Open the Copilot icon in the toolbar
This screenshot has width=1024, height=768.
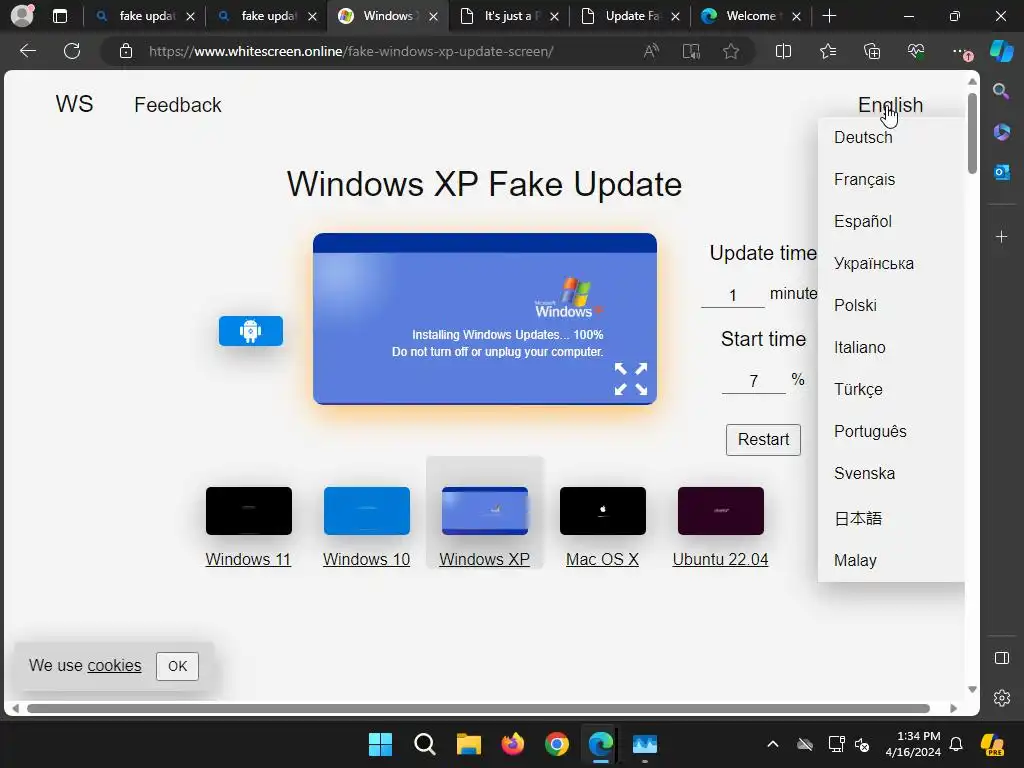[1001, 51]
